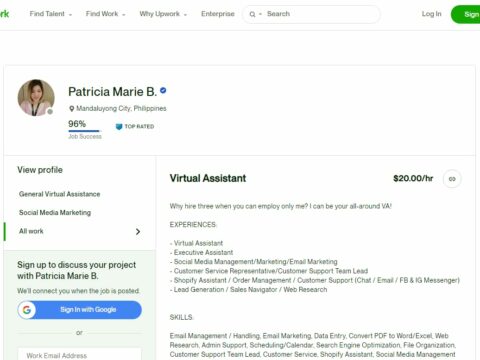
Task: Expand All work chevron arrow
Action: point(138,231)
